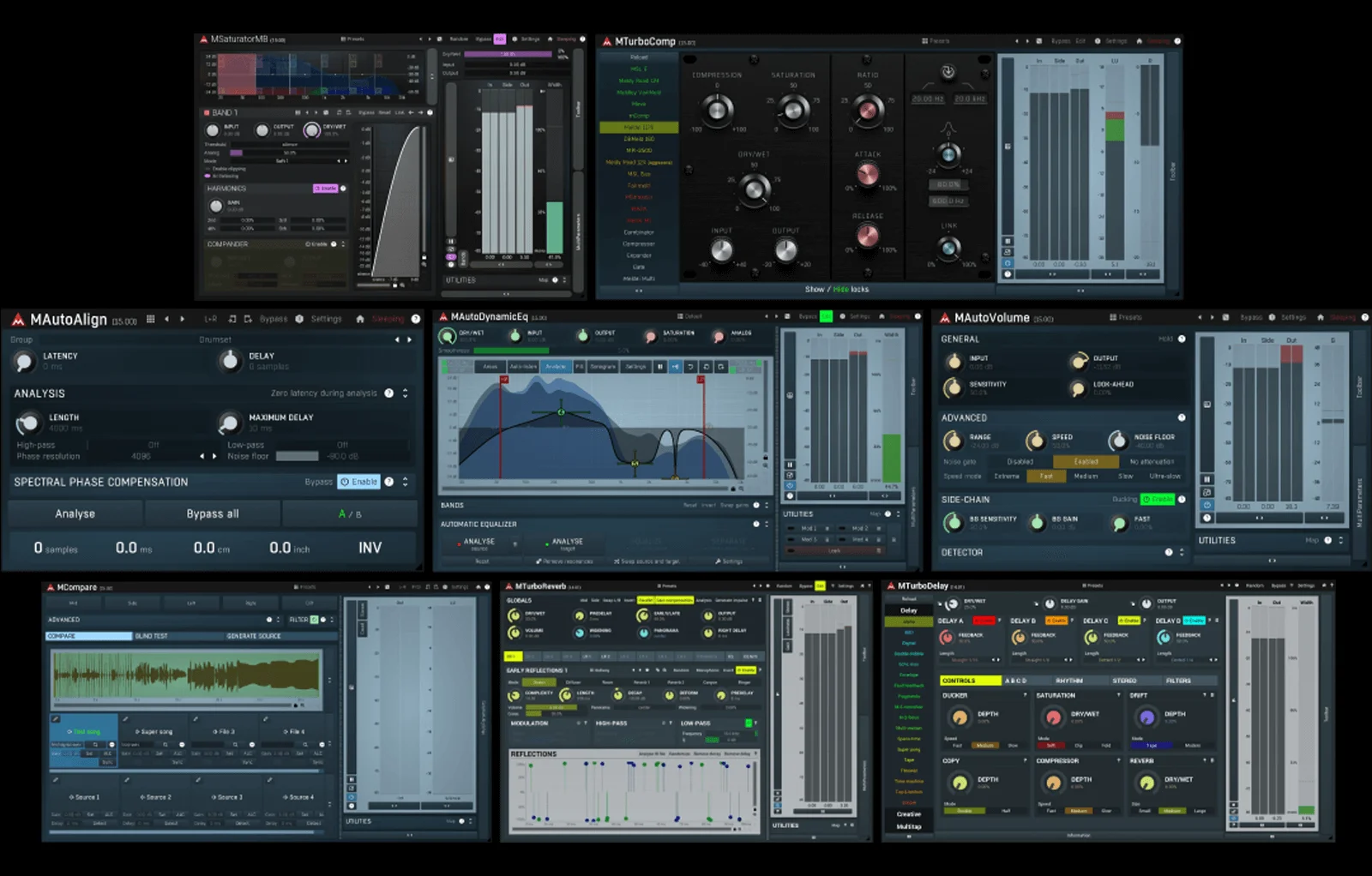Image resolution: width=1372 pixels, height=876 pixels.
Task: Click the MAutoAlign settings gear icon
Action: pos(299,319)
